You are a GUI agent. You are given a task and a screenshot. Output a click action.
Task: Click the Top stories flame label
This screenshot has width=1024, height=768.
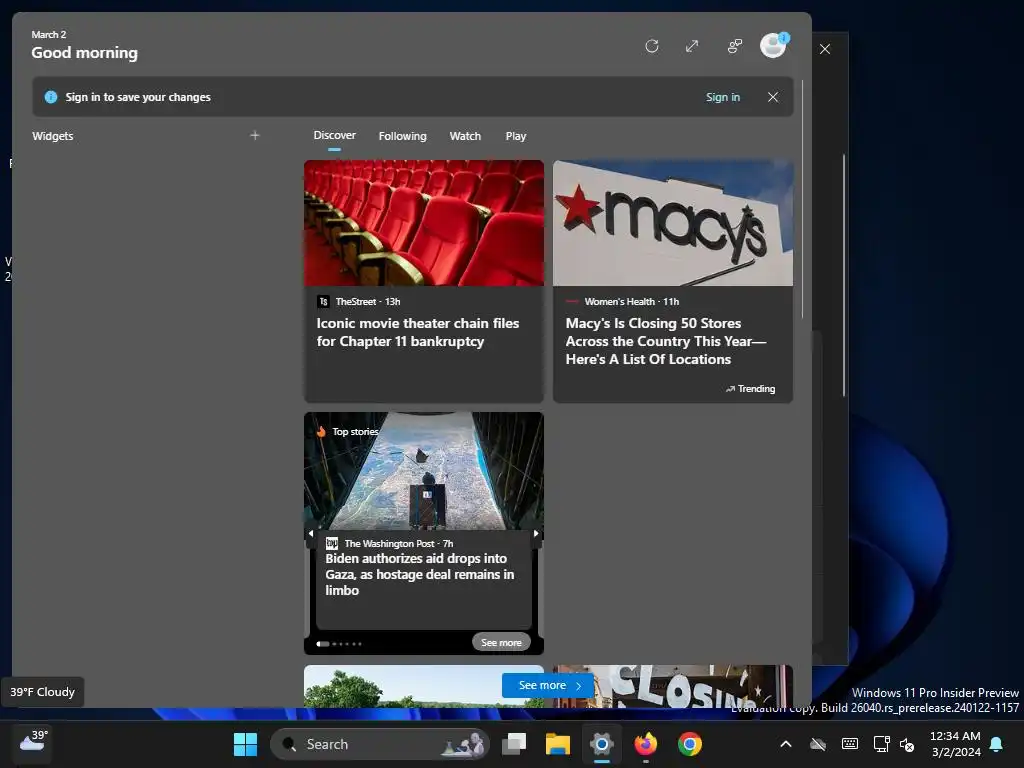pos(347,432)
